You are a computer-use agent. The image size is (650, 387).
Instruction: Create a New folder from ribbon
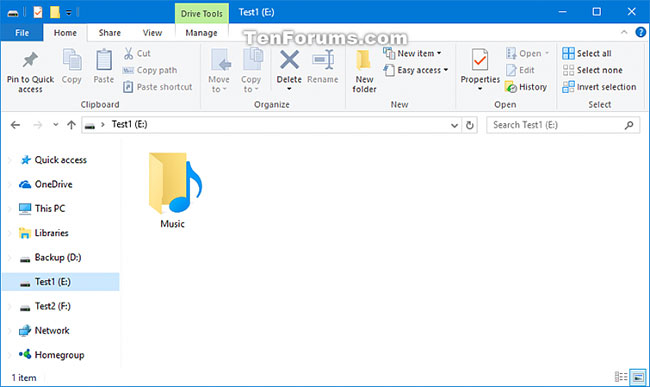coord(364,71)
